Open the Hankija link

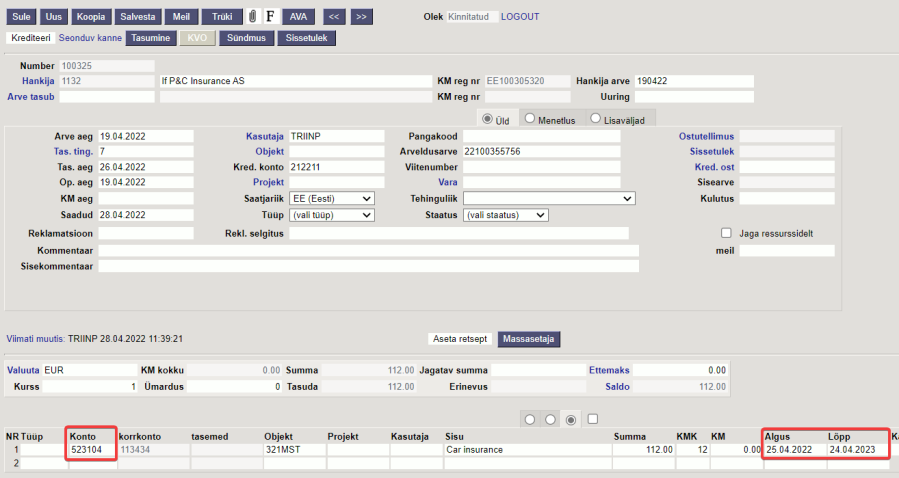coord(38,81)
